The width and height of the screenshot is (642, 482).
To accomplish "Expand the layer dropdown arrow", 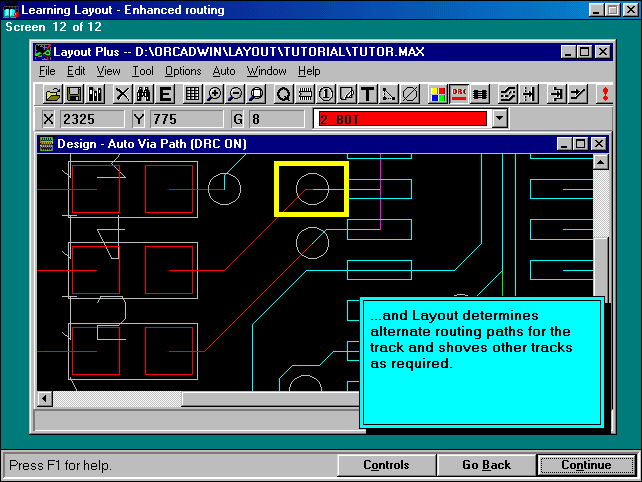I will (500, 119).
